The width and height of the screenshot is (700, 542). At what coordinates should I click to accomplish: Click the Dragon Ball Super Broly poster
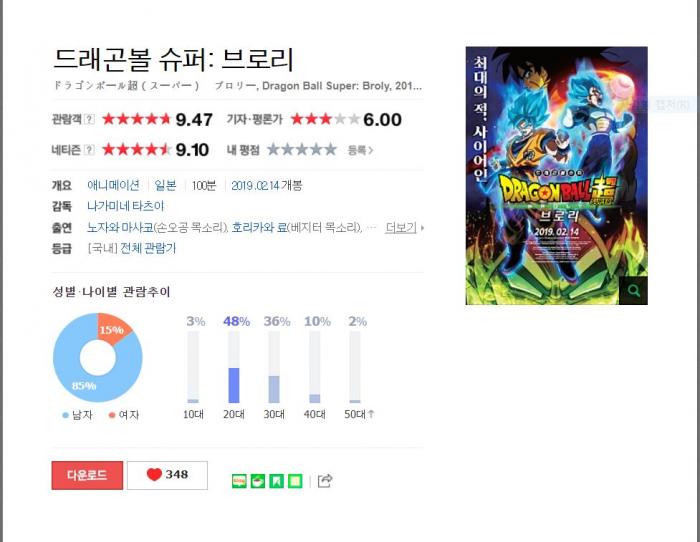[556, 175]
